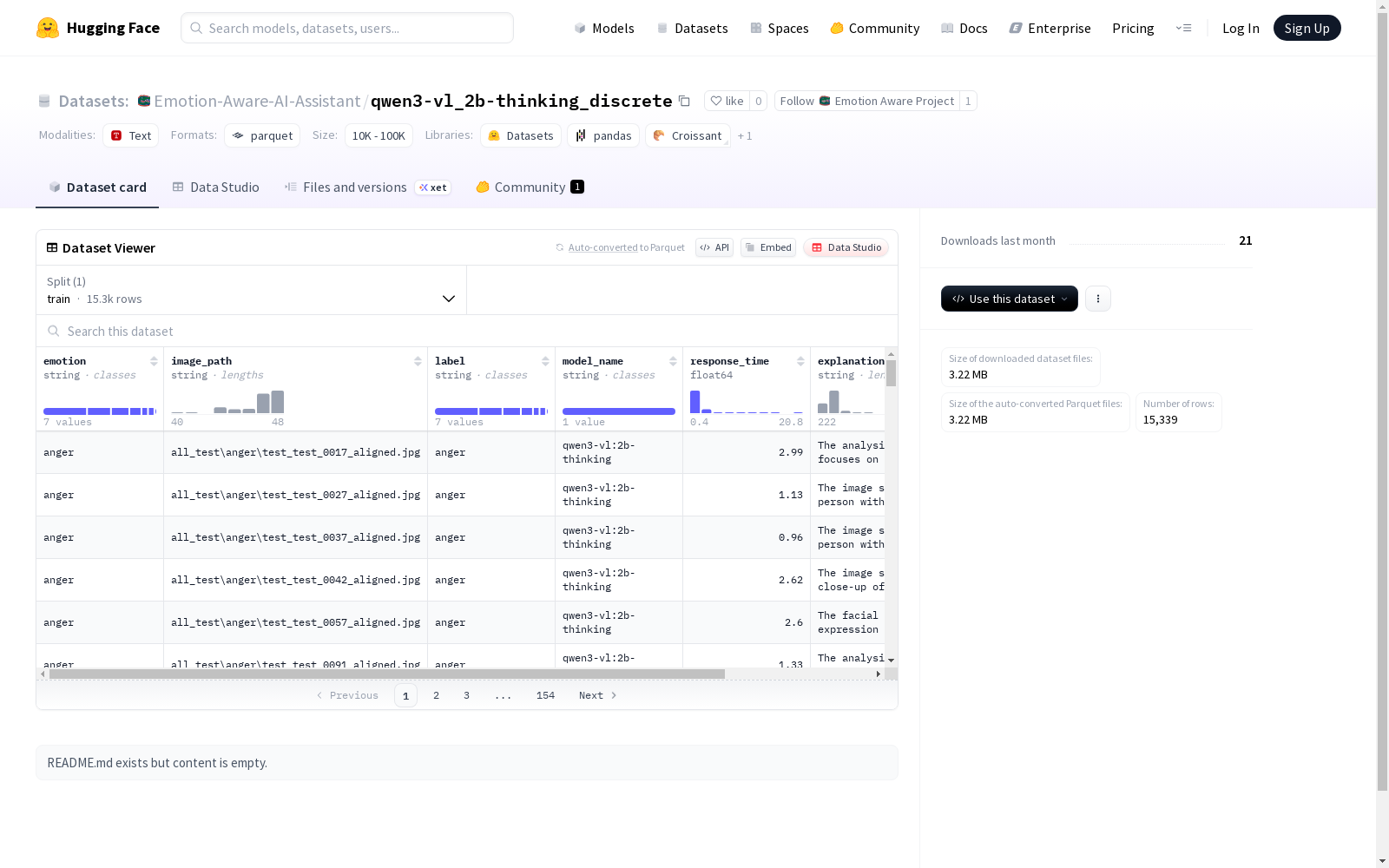
Task: Like this dataset with the heart button
Action: pyautogui.click(x=727, y=101)
